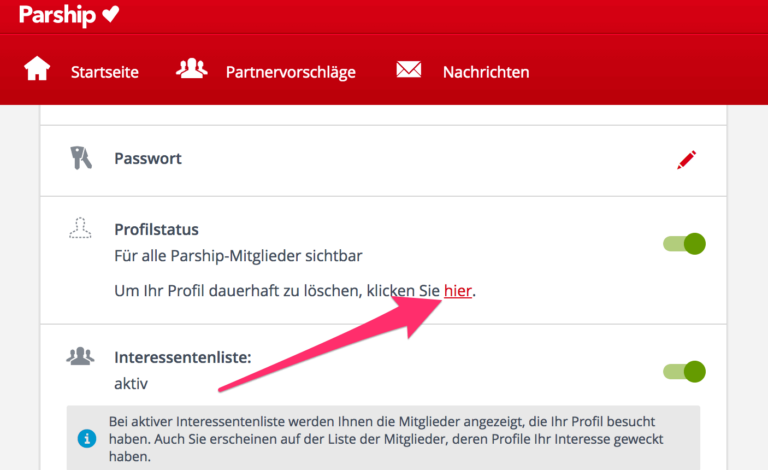Open Nachrichten in the navigation bar

tap(485, 72)
